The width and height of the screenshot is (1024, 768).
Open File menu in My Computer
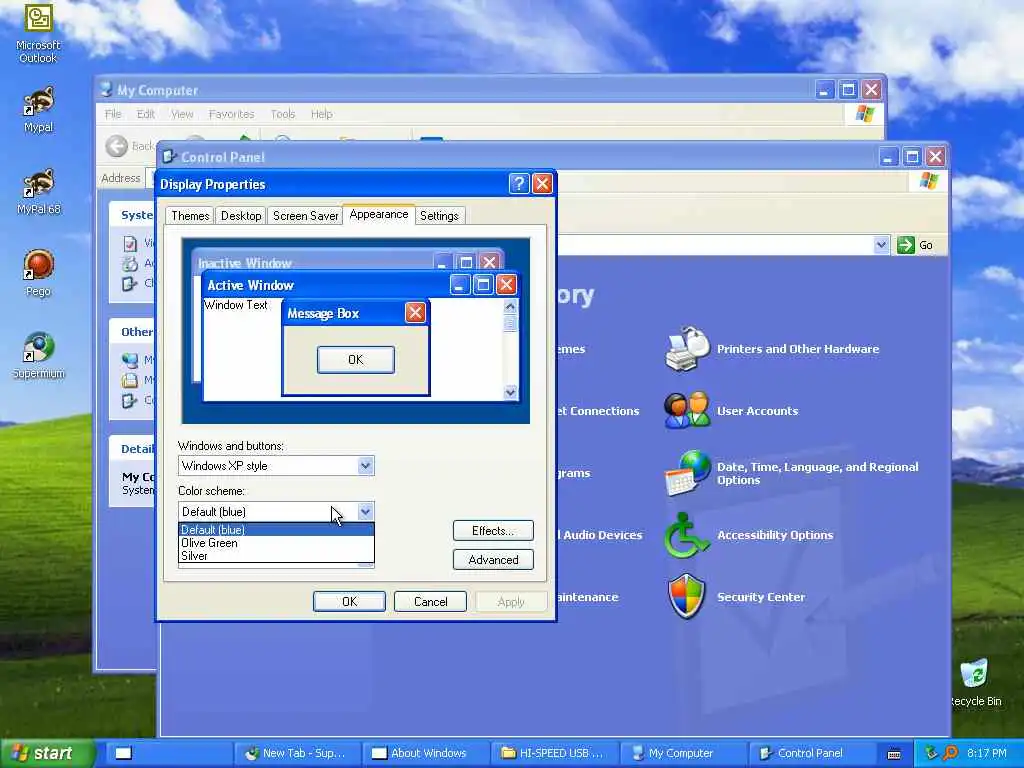pos(113,114)
